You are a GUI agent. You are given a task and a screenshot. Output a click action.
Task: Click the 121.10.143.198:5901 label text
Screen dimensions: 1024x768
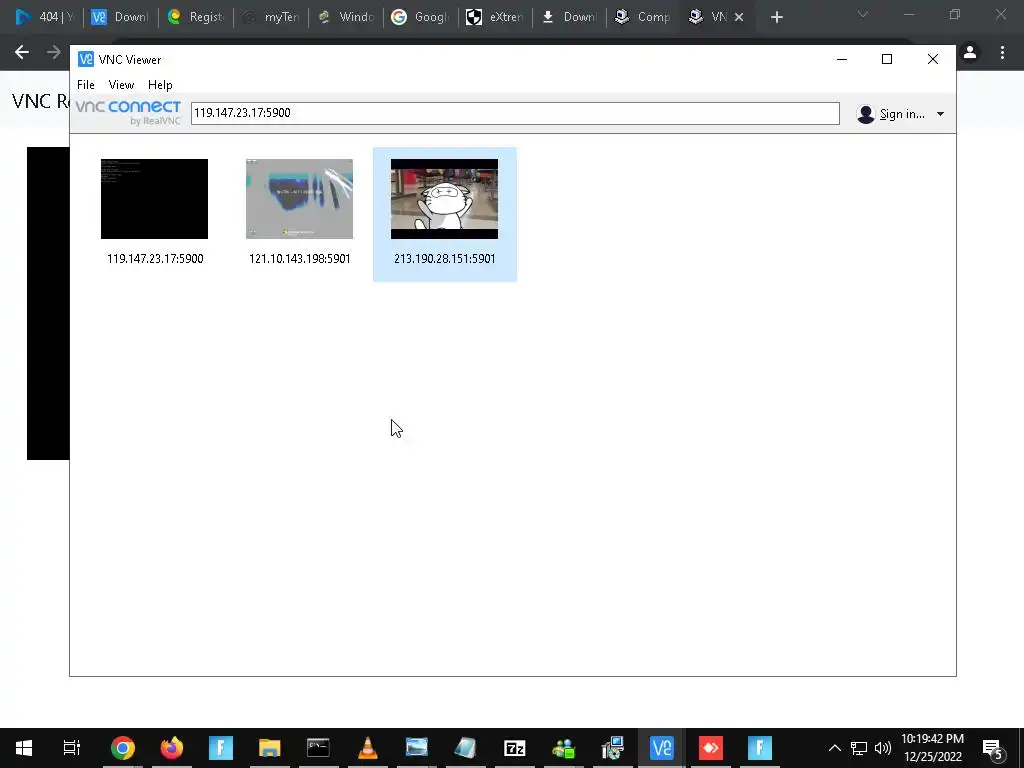[x=300, y=259]
